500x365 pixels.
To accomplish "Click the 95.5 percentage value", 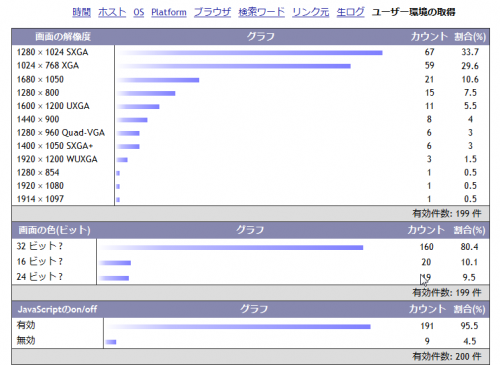I will [x=469, y=326].
